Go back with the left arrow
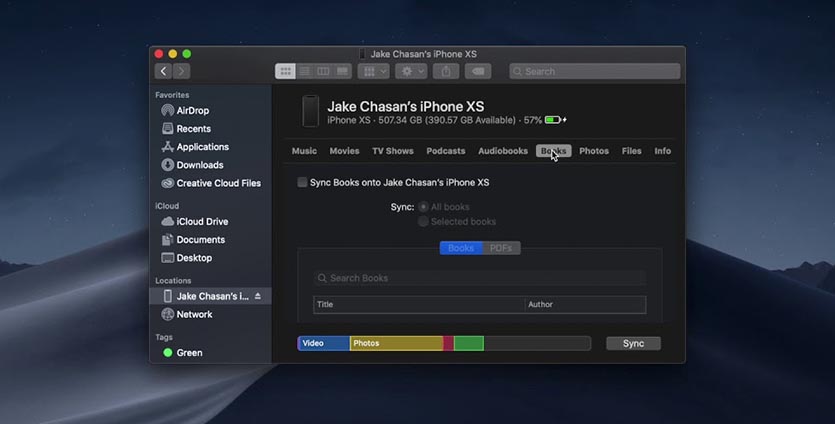 (163, 71)
